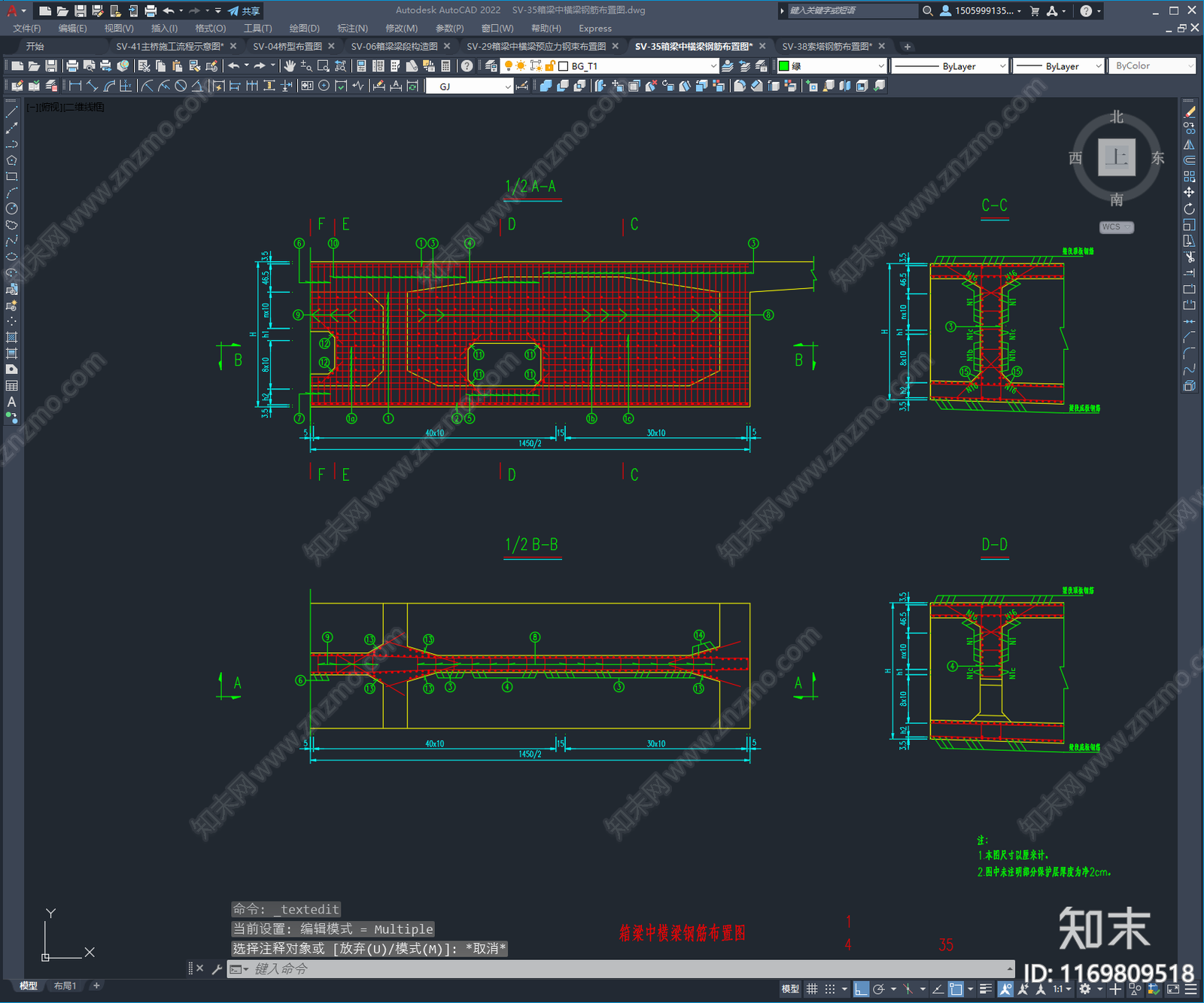Click the Hatch tool in left toolbar
The height and width of the screenshot is (1003, 1204).
pos(11,337)
